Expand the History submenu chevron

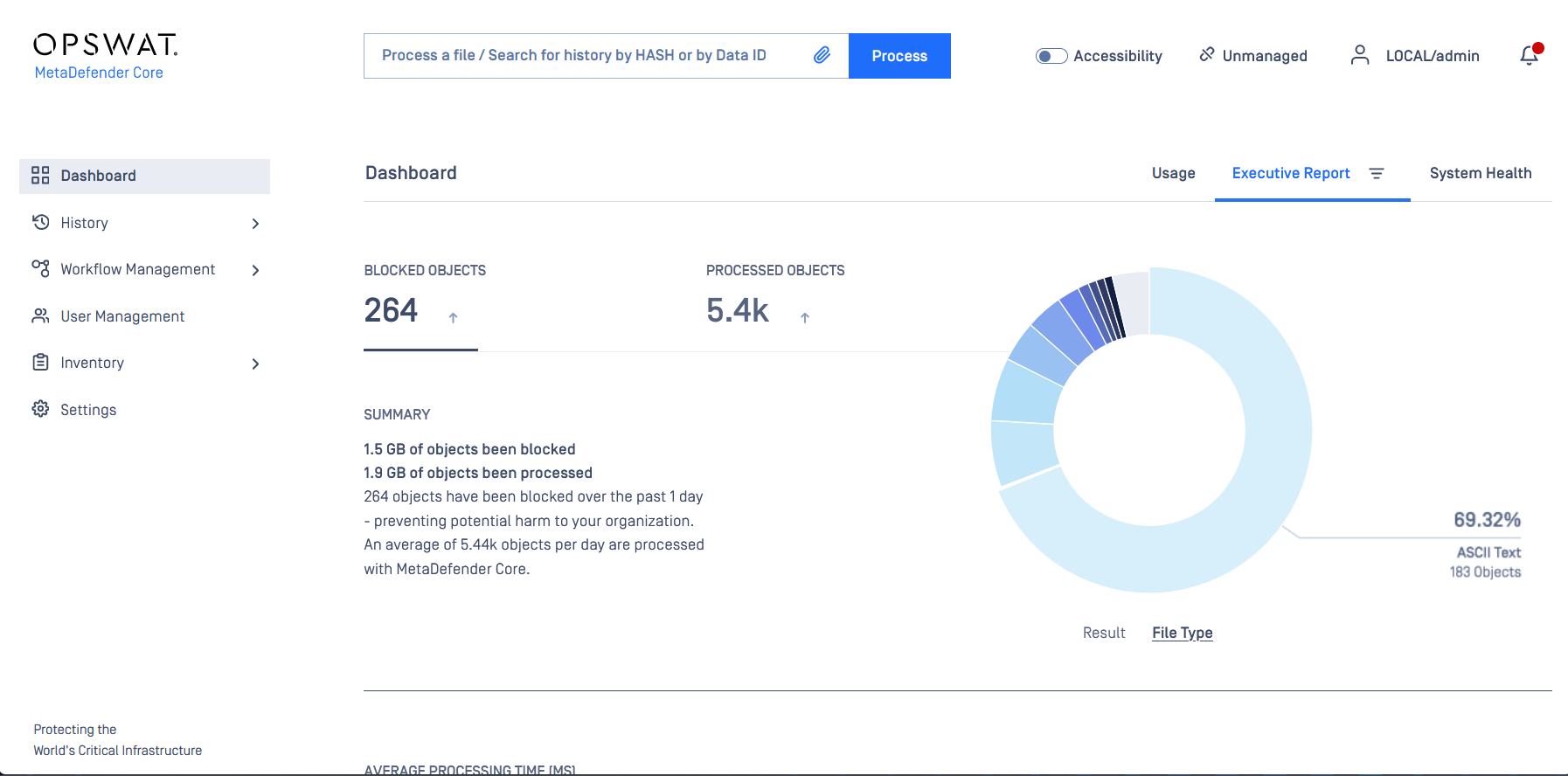[x=255, y=224]
